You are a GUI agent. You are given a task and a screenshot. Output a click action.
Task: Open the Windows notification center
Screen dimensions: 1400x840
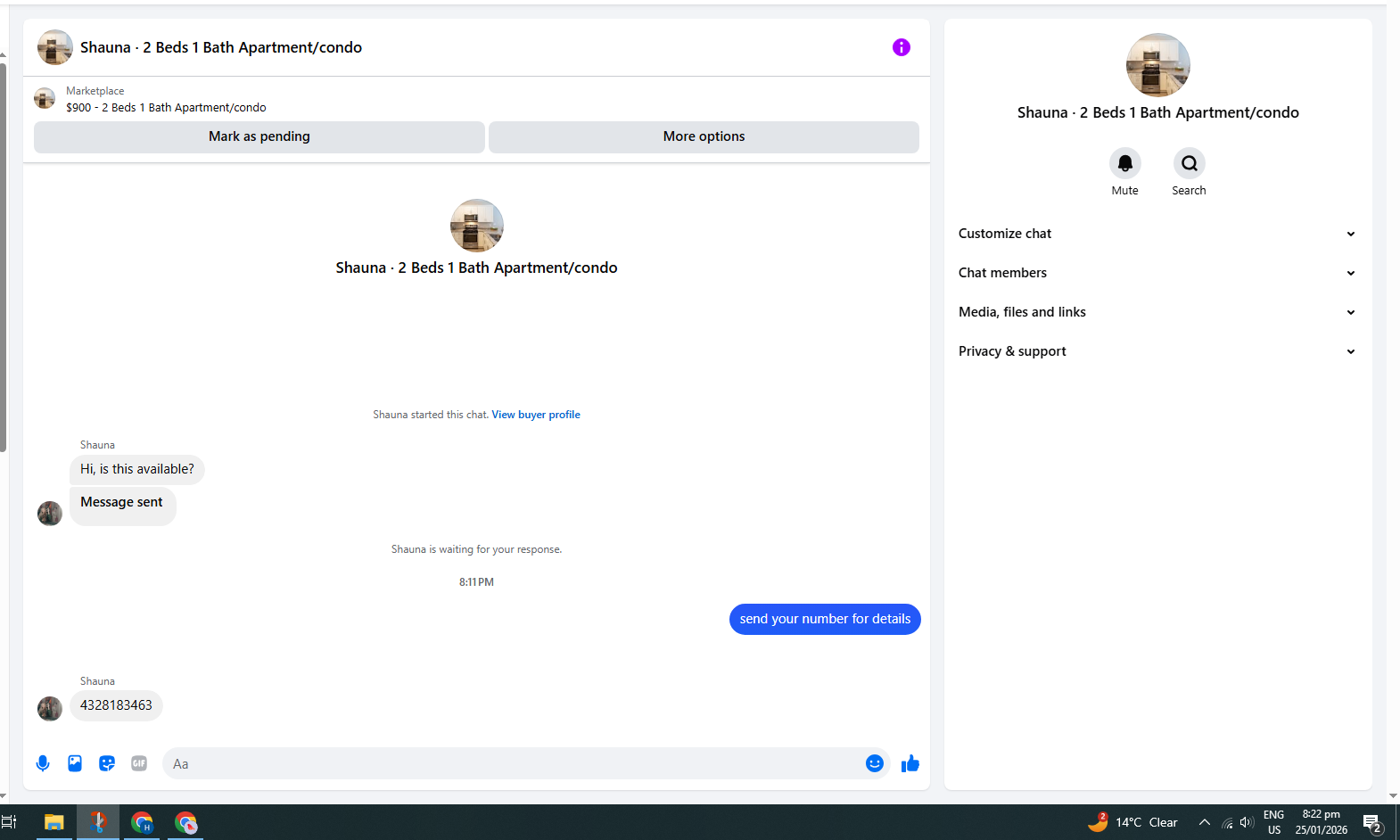pos(1372,823)
